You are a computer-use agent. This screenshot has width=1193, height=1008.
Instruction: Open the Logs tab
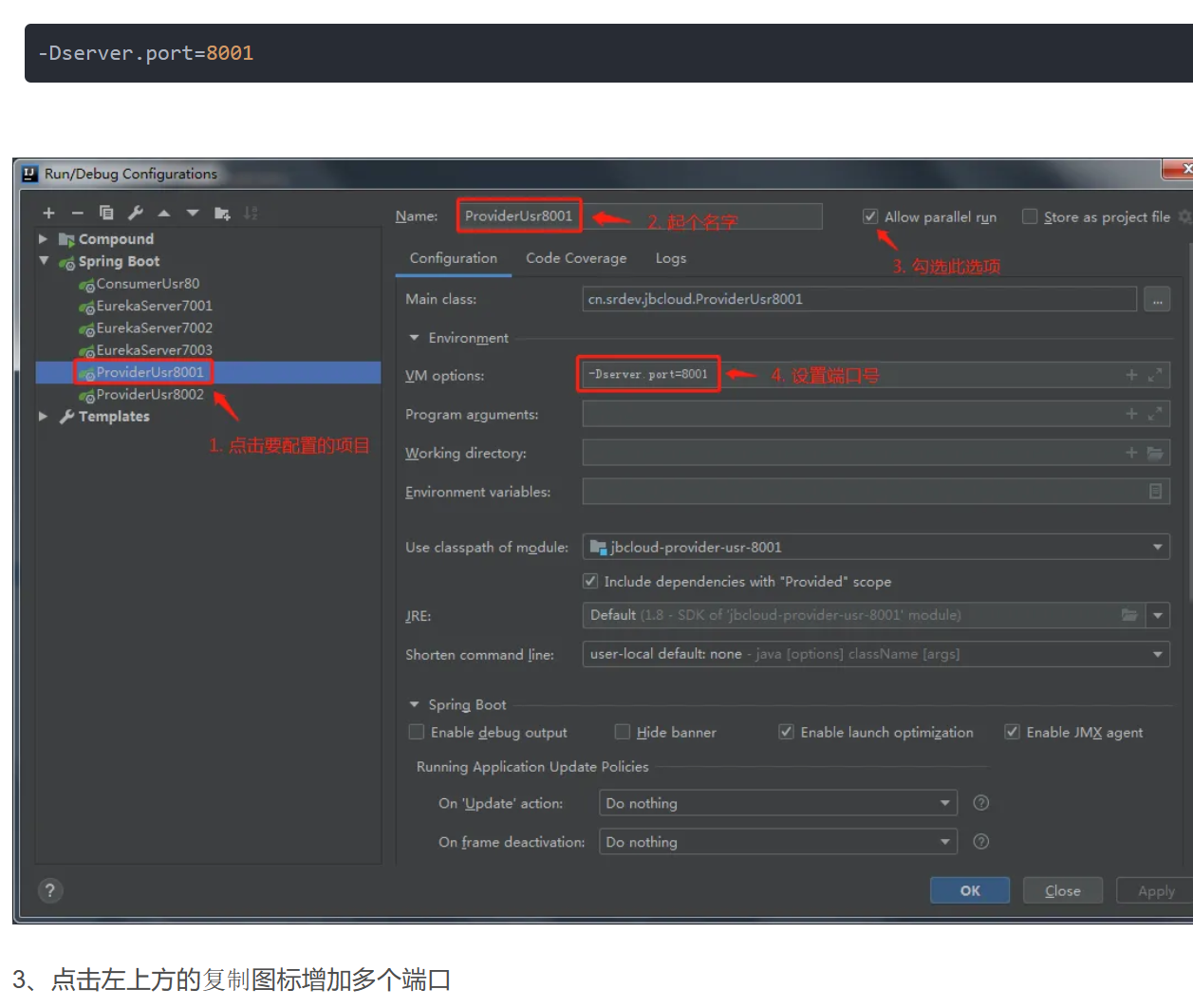pyautogui.click(x=670, y=258)
